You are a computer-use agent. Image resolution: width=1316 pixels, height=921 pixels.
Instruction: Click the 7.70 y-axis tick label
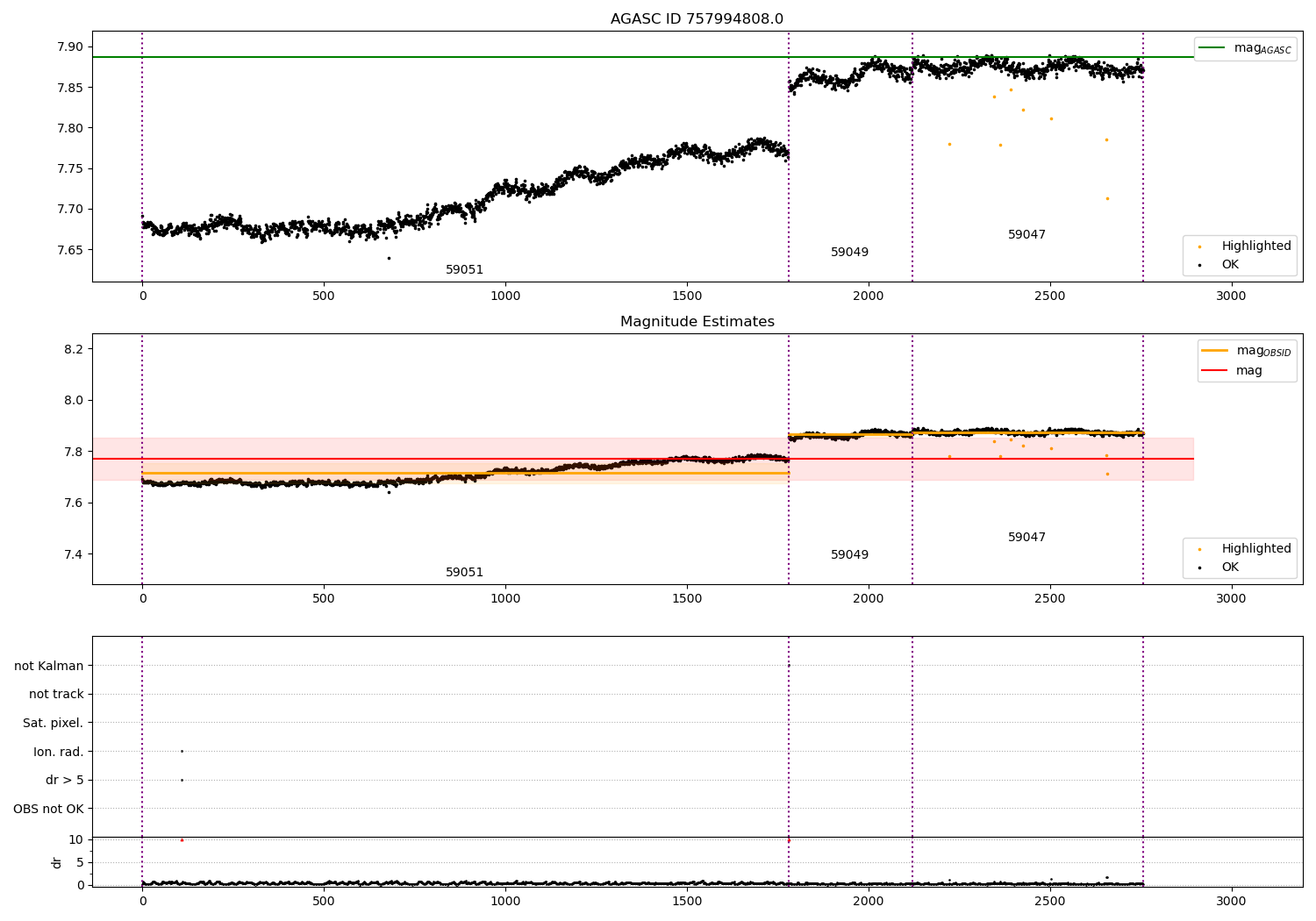click(70, 210)
